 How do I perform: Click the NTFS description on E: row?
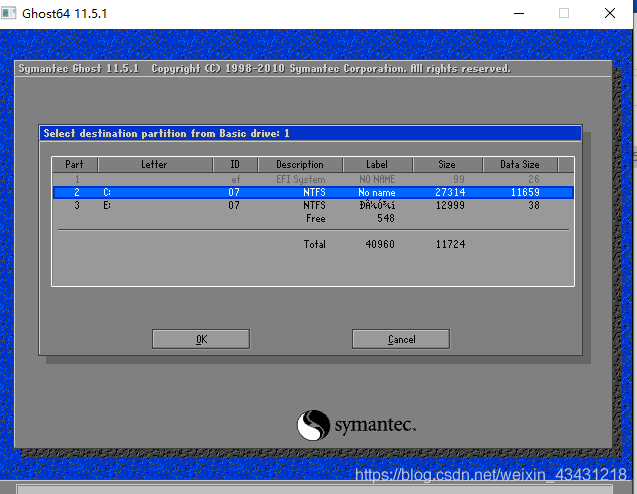pos(314,205)
